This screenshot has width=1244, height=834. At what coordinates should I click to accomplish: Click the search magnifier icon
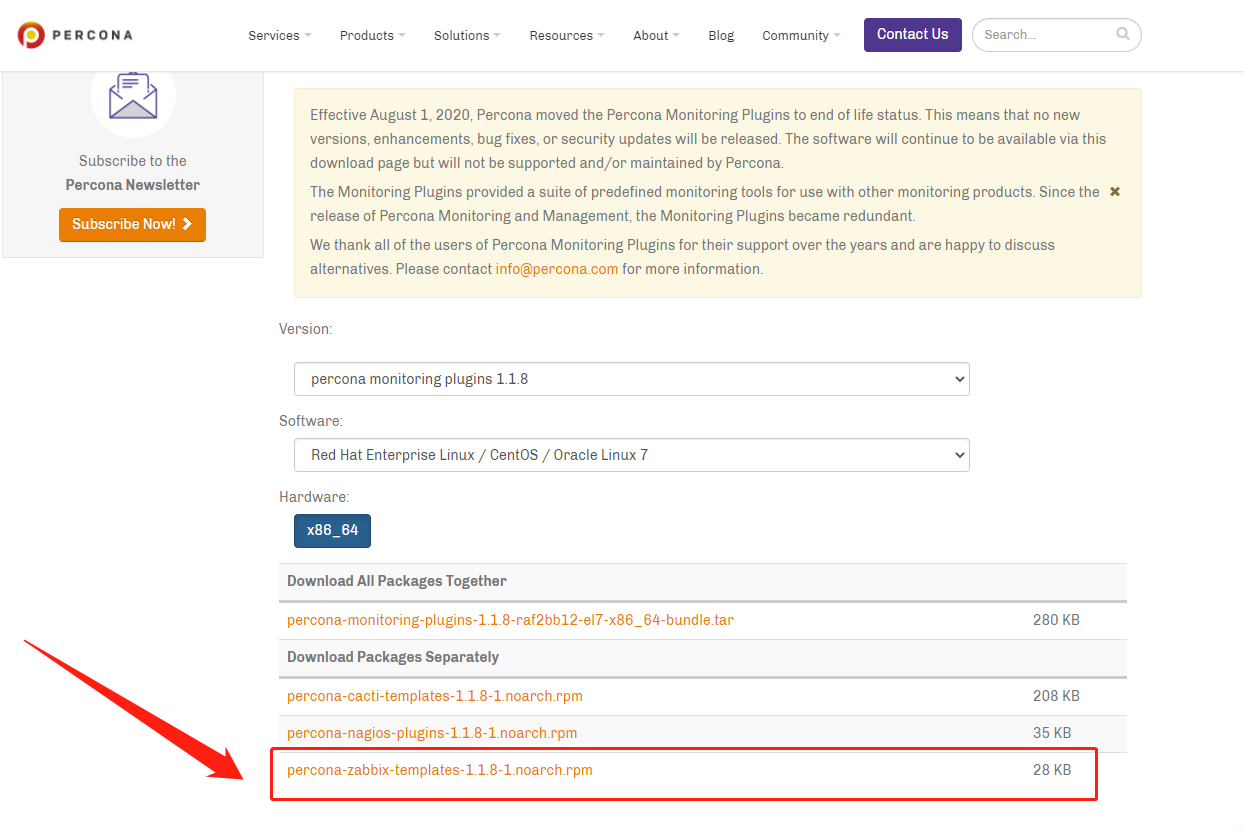(x=1123, y=34)
